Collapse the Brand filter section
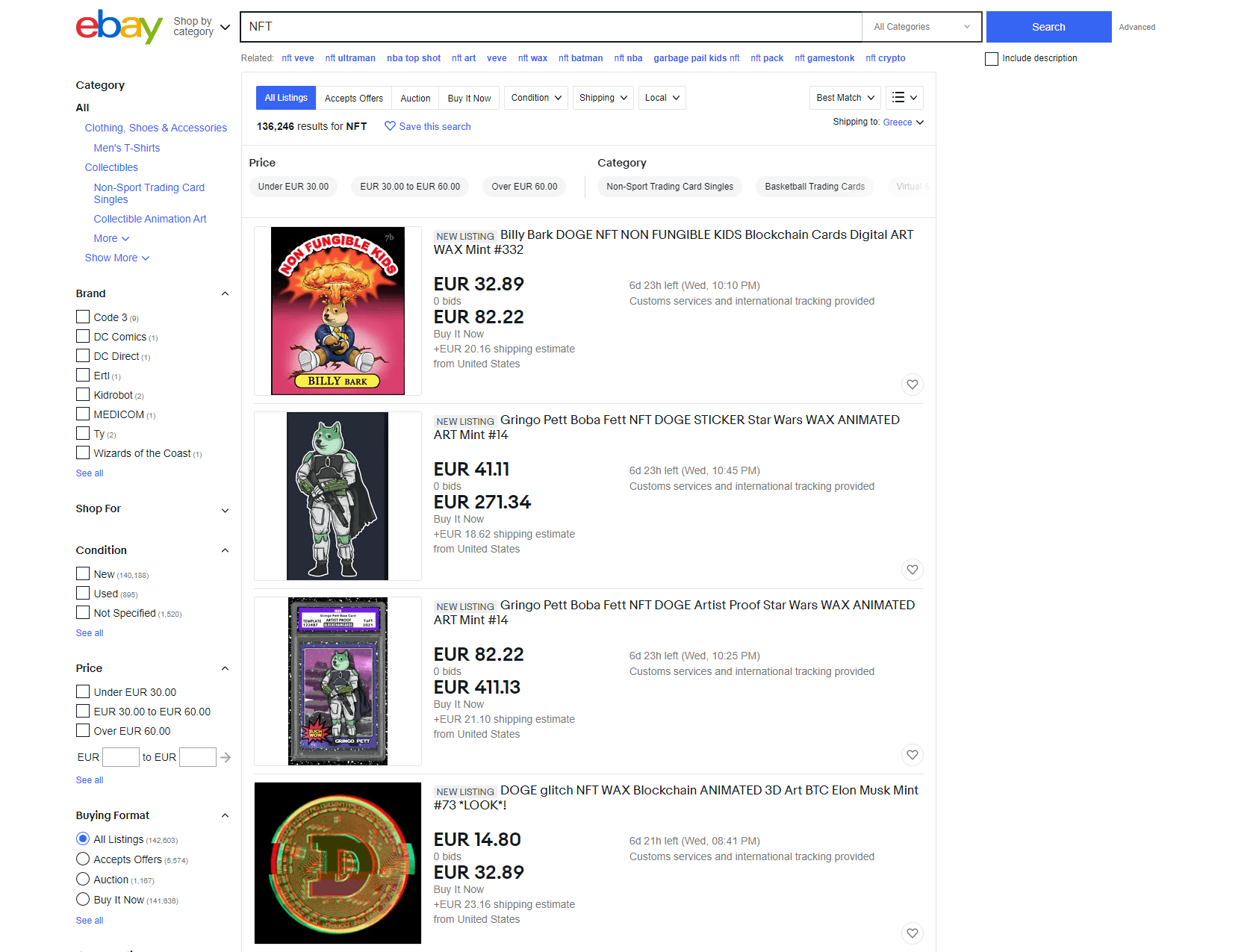This screenshot has height=952, width=1253. tap(225, 293)
